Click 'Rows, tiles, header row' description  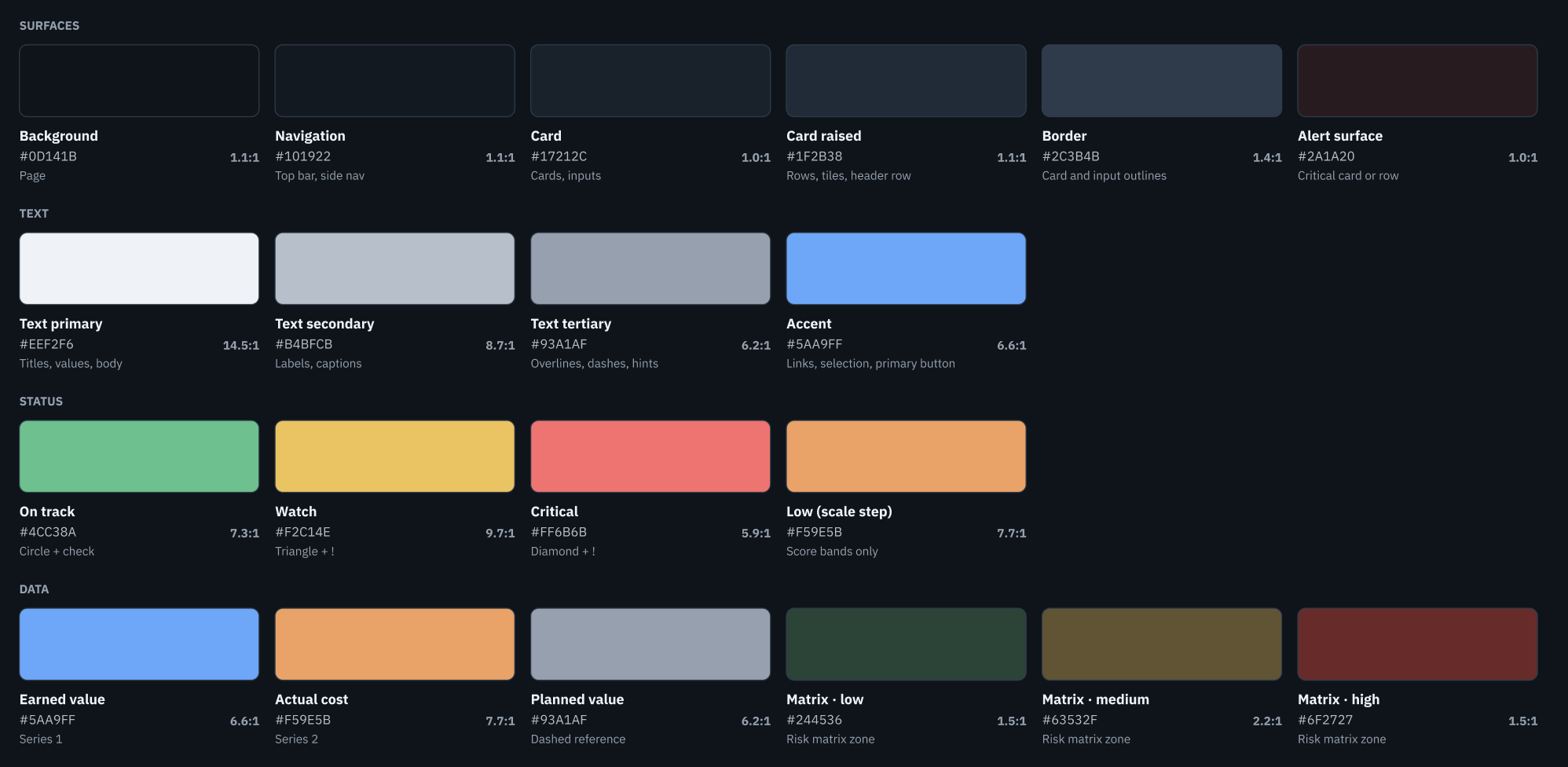[x=848, y=176]
